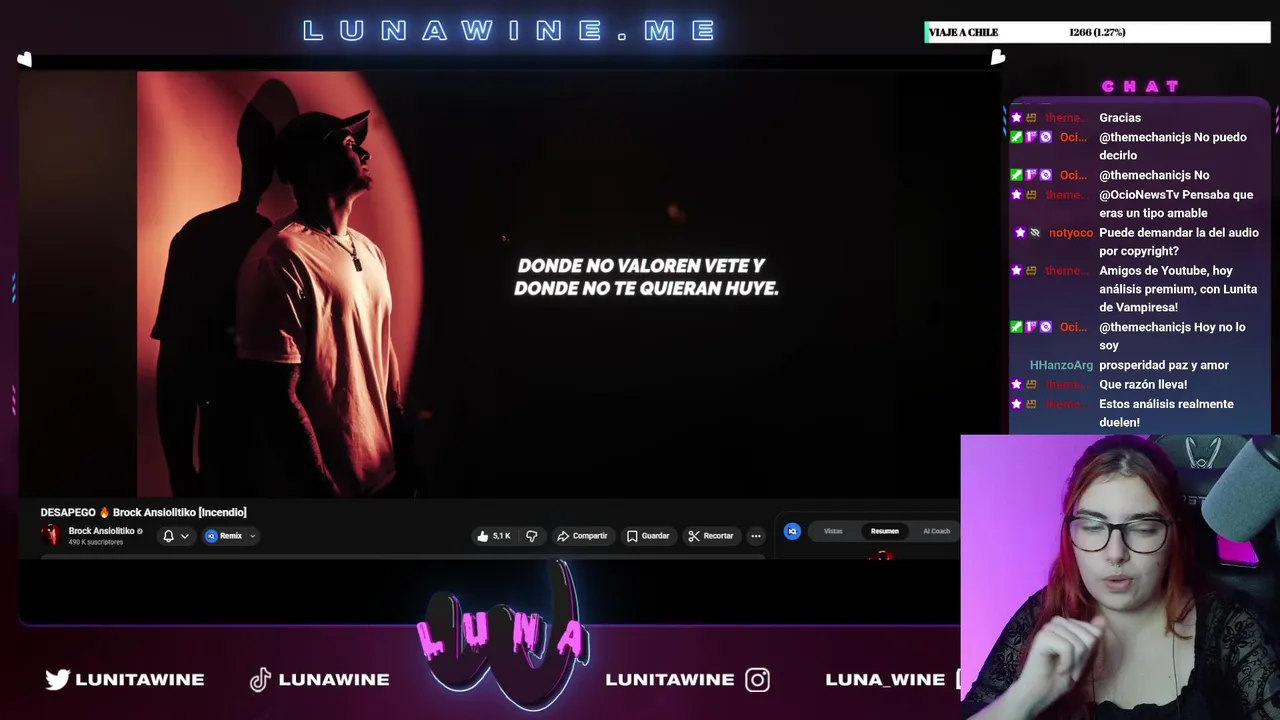Click the Instagram icon beside LUNITAWINE

coord(757,680)
